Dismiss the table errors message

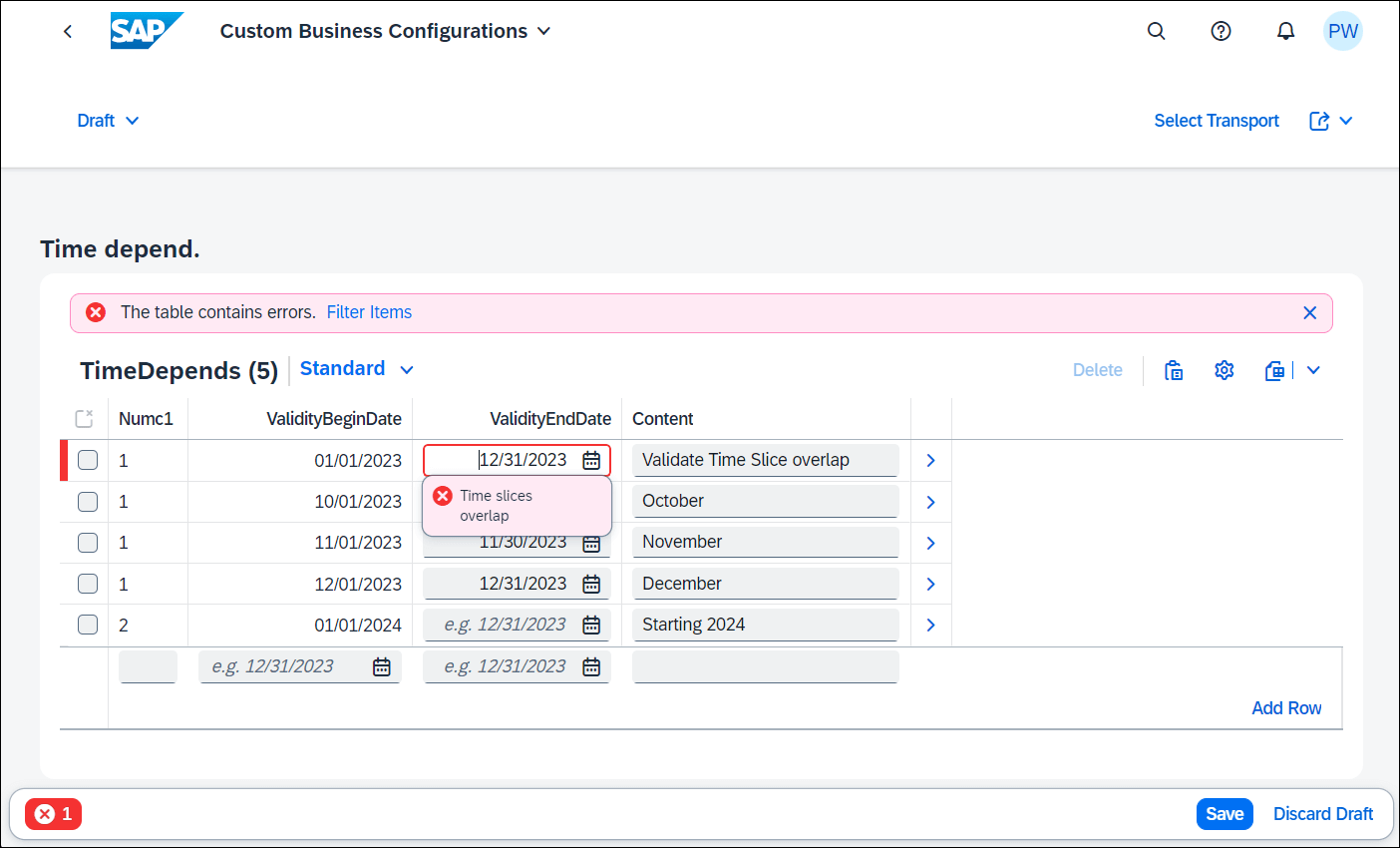pyautogui.click(x=1309, y=311)
